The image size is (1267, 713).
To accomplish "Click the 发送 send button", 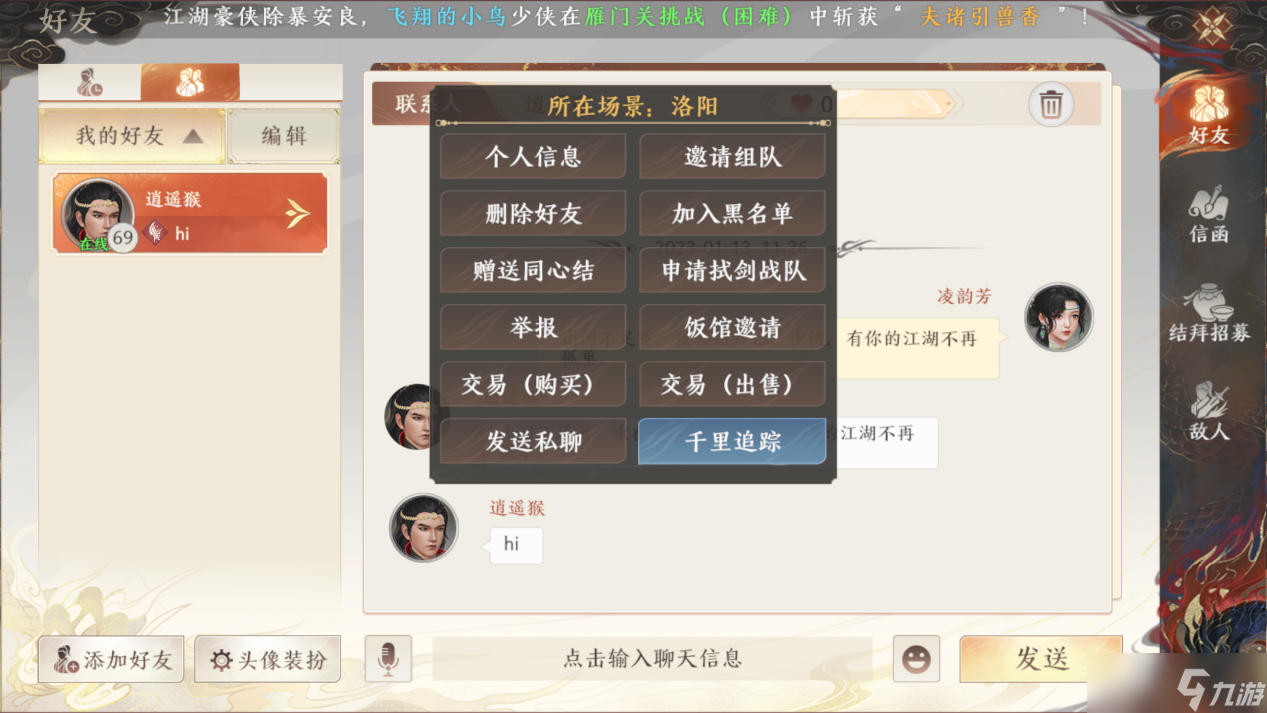I will tap(1041, 658).
